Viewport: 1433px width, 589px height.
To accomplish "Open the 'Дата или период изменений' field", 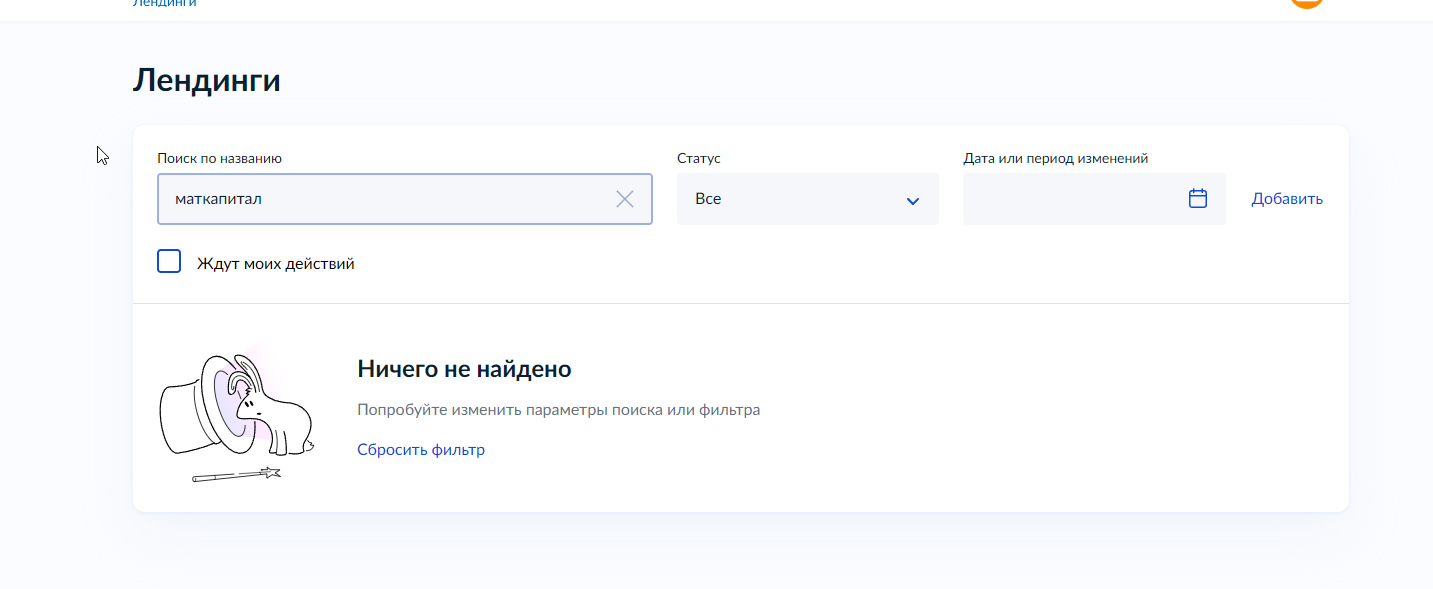I will (x=1094, y=199).
